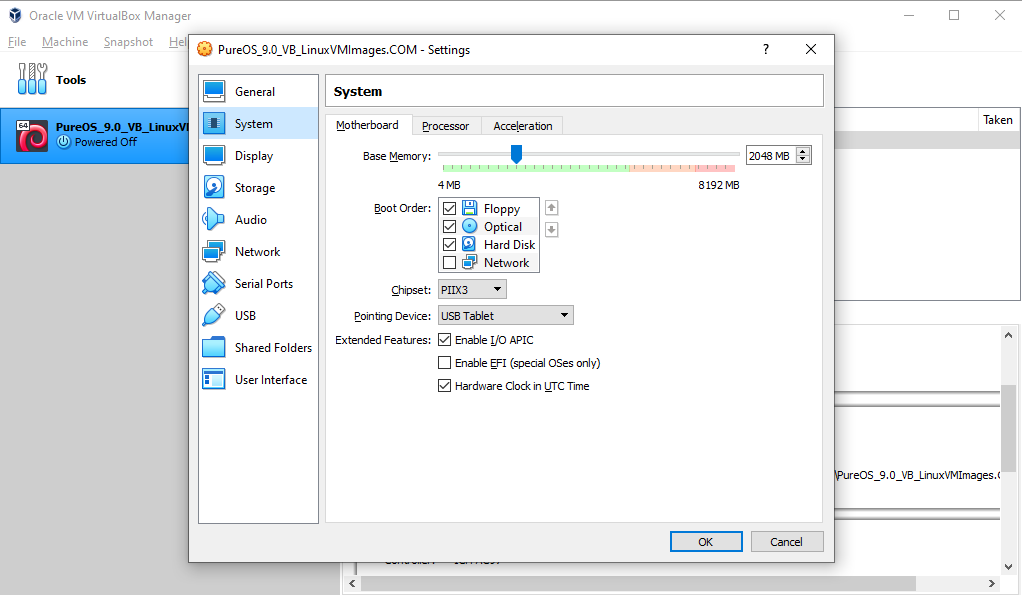This screenshot has width=1022, height=595.
Task: Click the Base Memory slider handle
Action: [516, 154]
